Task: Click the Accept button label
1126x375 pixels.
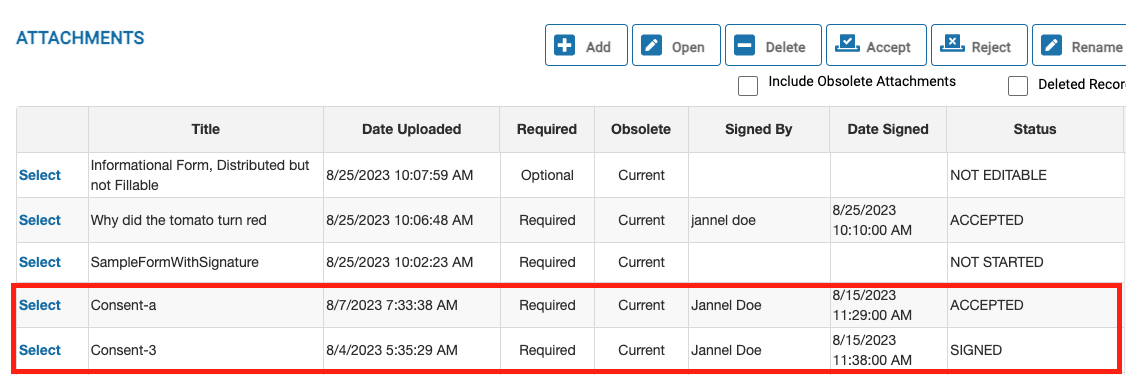Action: coord(888,47)
